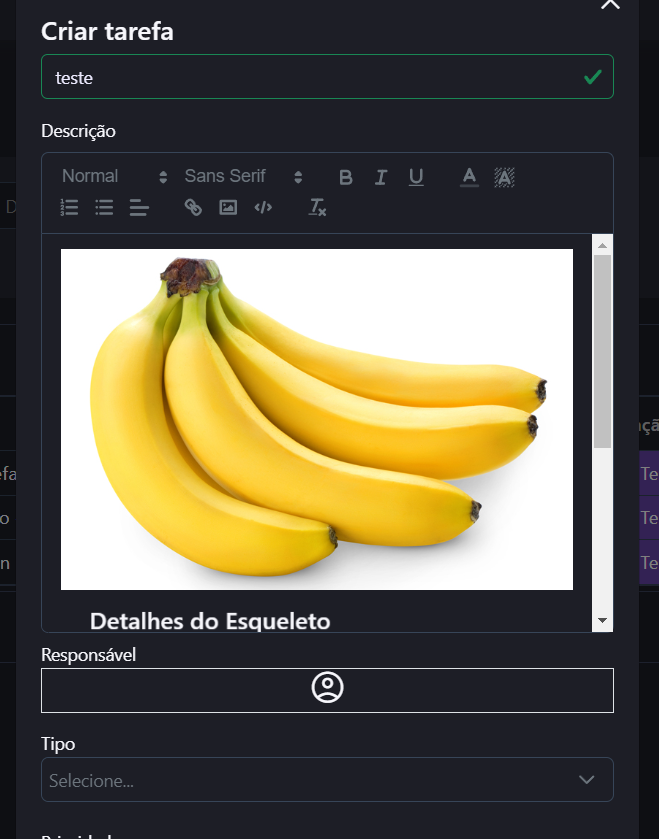The image size is (659, 839).
Task: Close the Criar tarefa dialog
Action: (x=610, y=4)
